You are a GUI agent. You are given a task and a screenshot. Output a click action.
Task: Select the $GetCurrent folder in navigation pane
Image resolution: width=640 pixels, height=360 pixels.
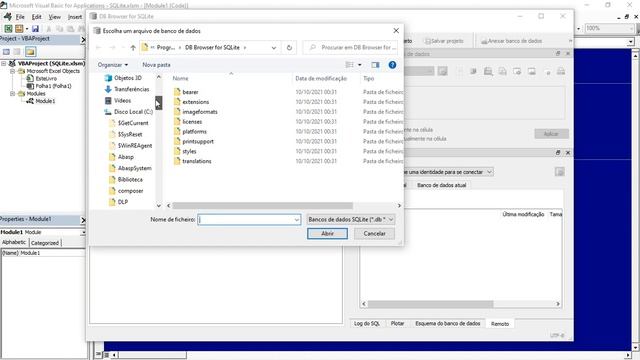[x=133, y=123]
